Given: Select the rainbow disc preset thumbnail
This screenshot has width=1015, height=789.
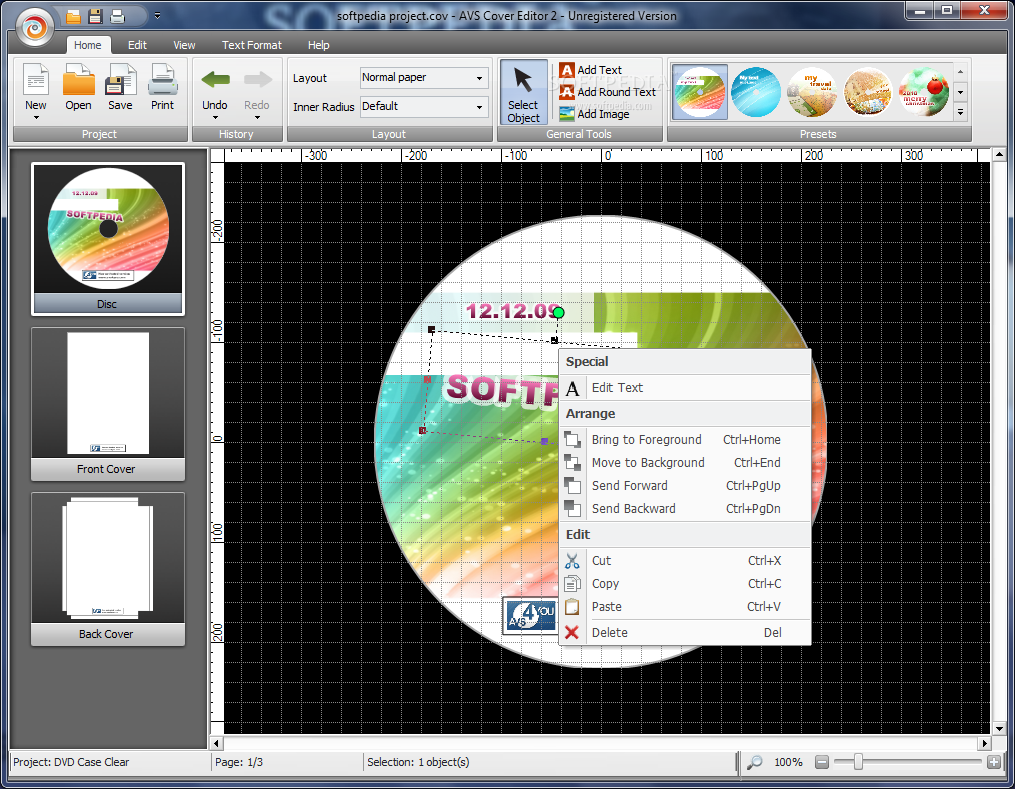Looking at the screenshot, I should 700,92.
